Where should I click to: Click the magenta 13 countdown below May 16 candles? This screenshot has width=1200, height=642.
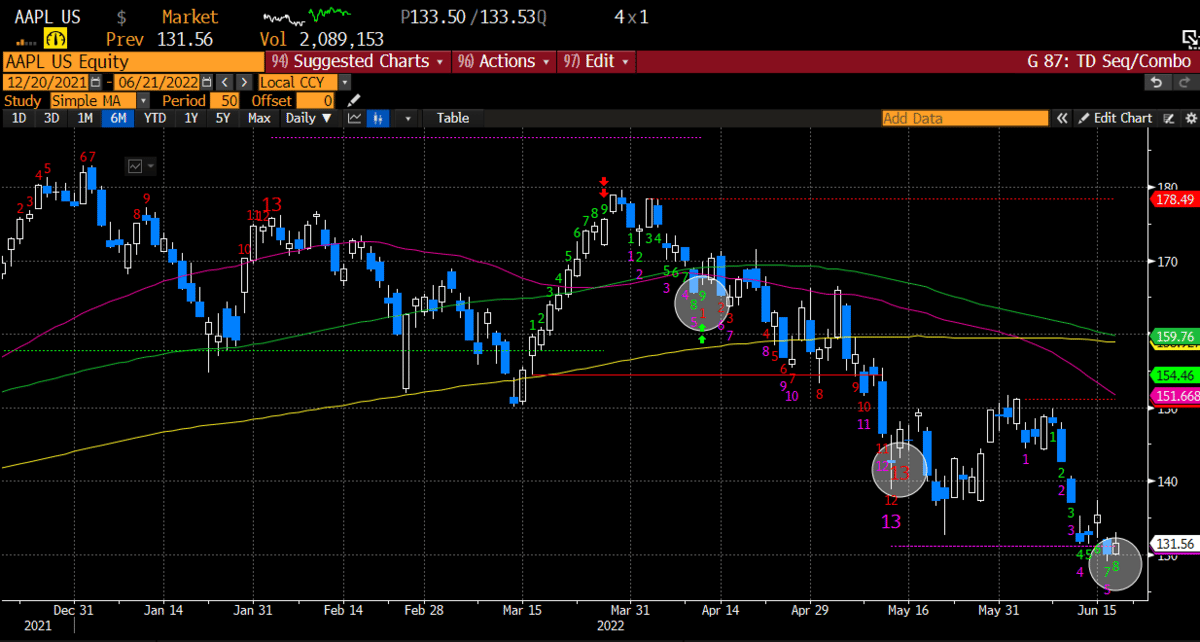pos(891,521)
